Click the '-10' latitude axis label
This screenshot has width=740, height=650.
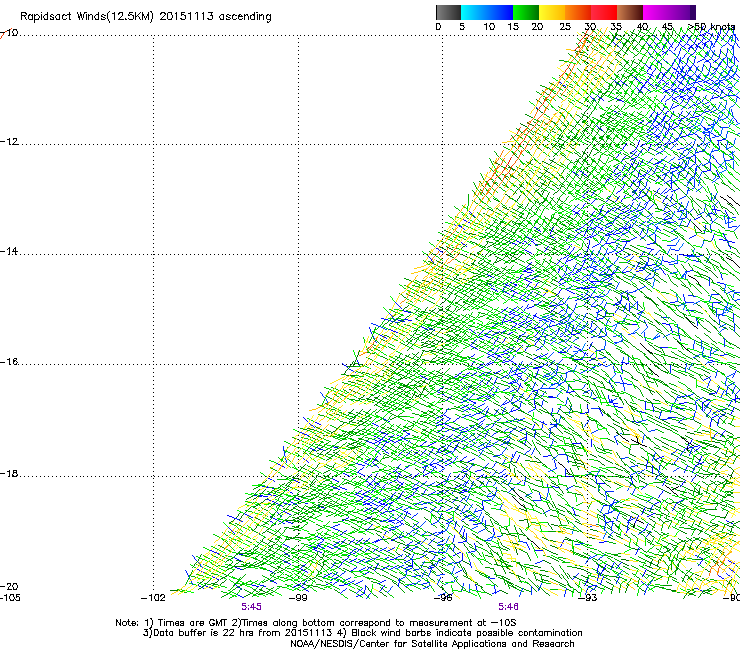(9, 33)
